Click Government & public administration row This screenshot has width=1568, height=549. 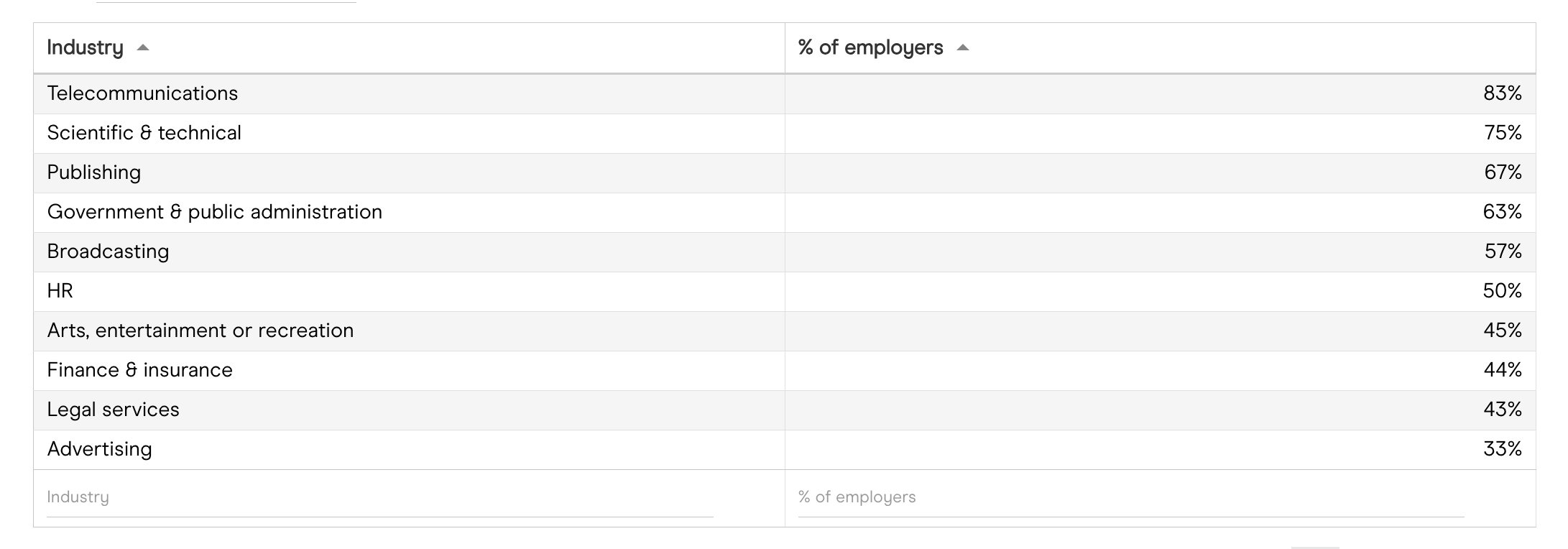214,212
